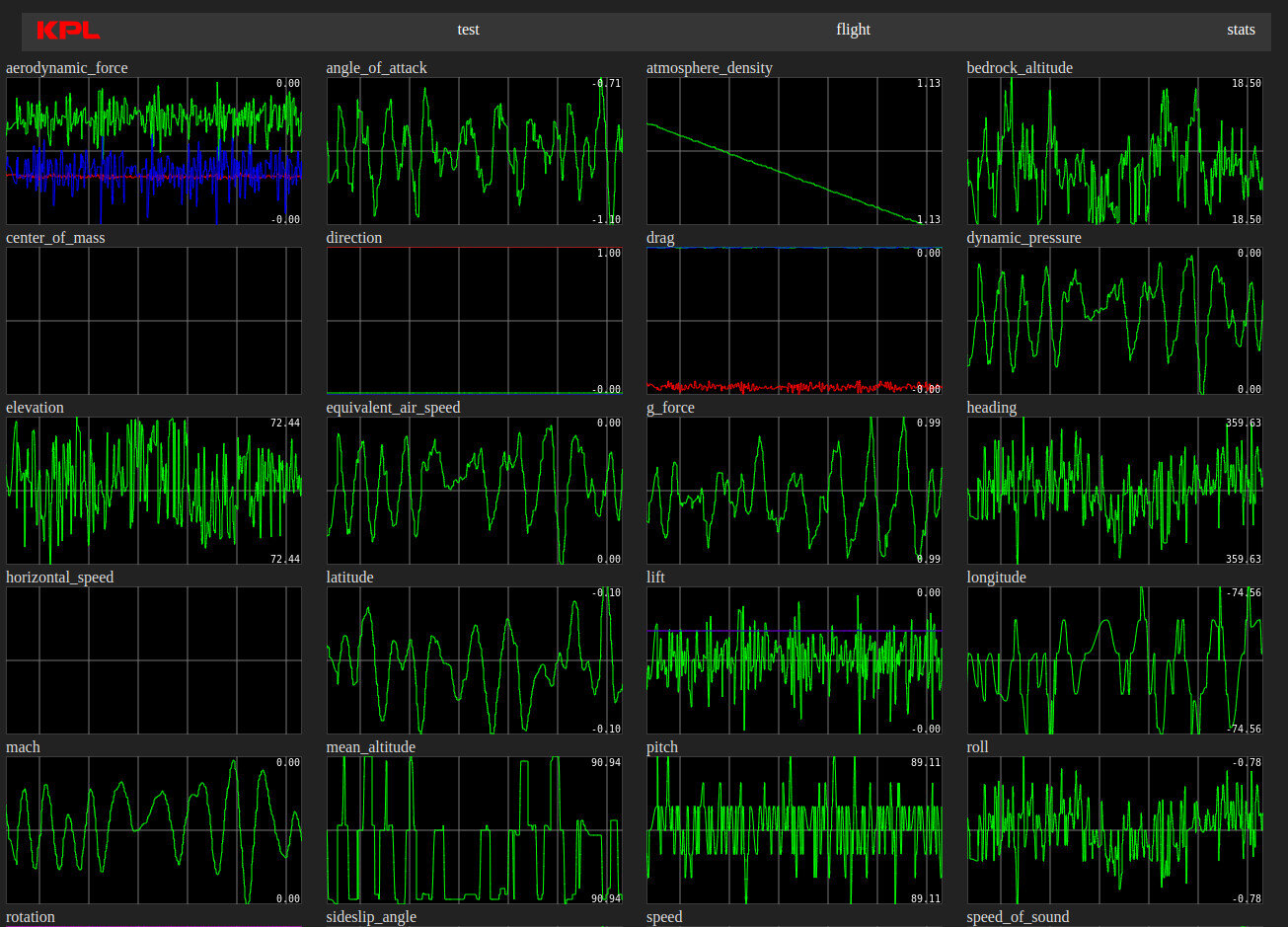Click the -74.56 maximum on longitude chart
The width and height of the screenshot is (1288, 927).
pos(1243,593)
